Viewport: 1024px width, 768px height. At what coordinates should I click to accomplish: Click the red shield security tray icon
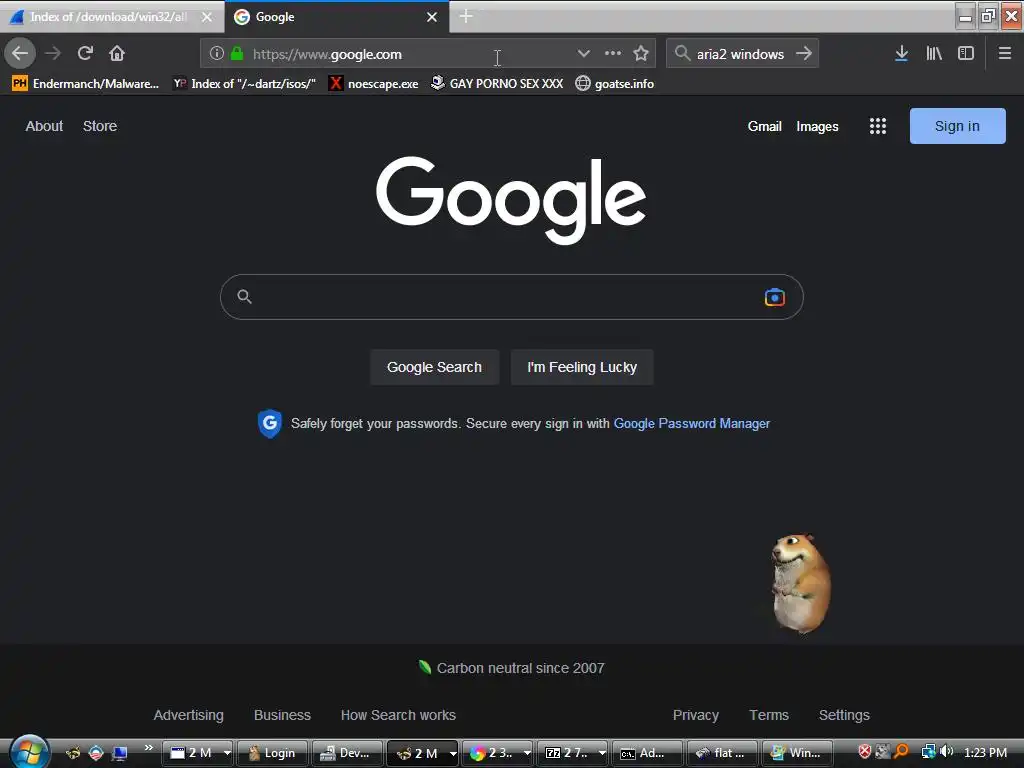coord(865,752)
